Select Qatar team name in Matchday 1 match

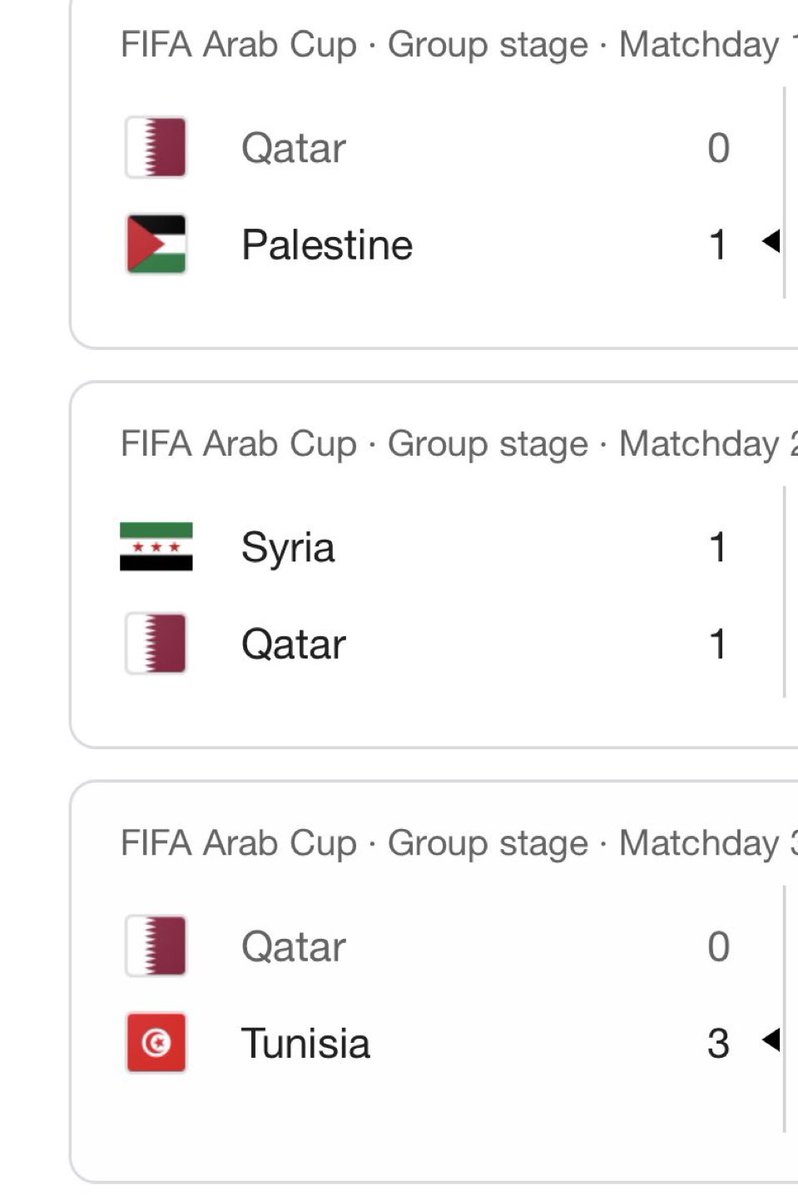tap(294, 149)
